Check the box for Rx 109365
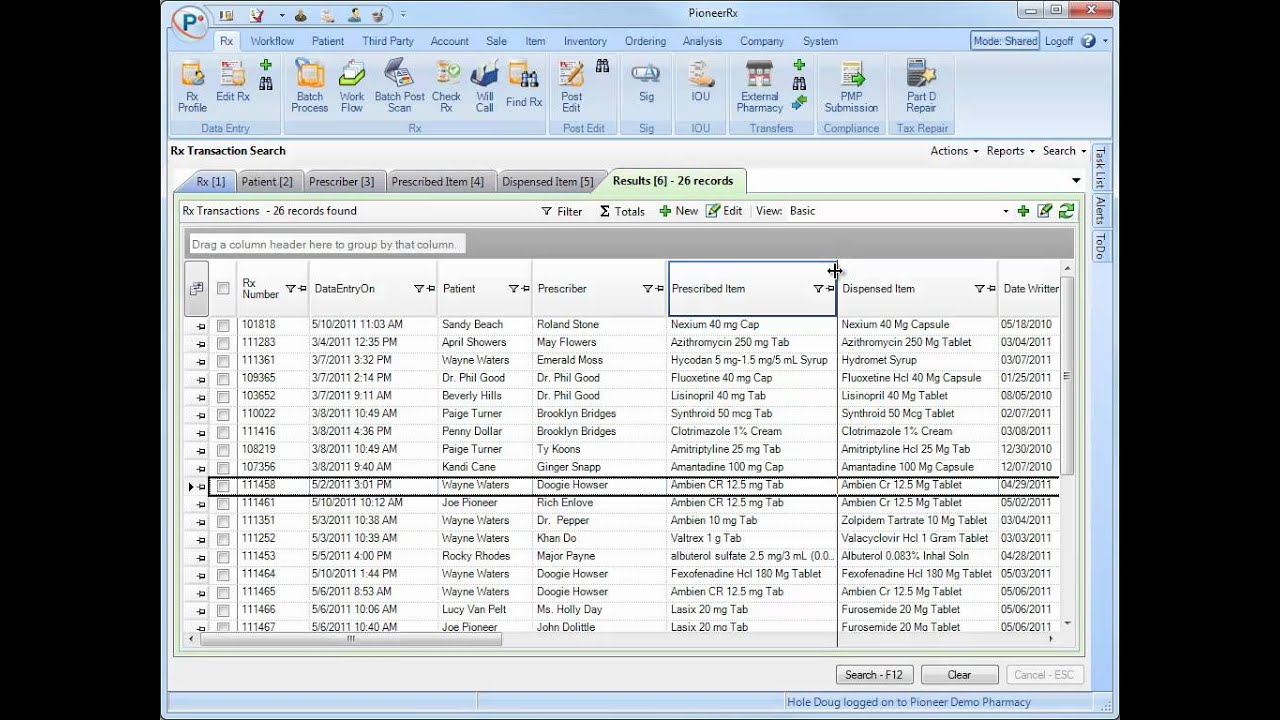1280x720 pixels. (223, 379)
